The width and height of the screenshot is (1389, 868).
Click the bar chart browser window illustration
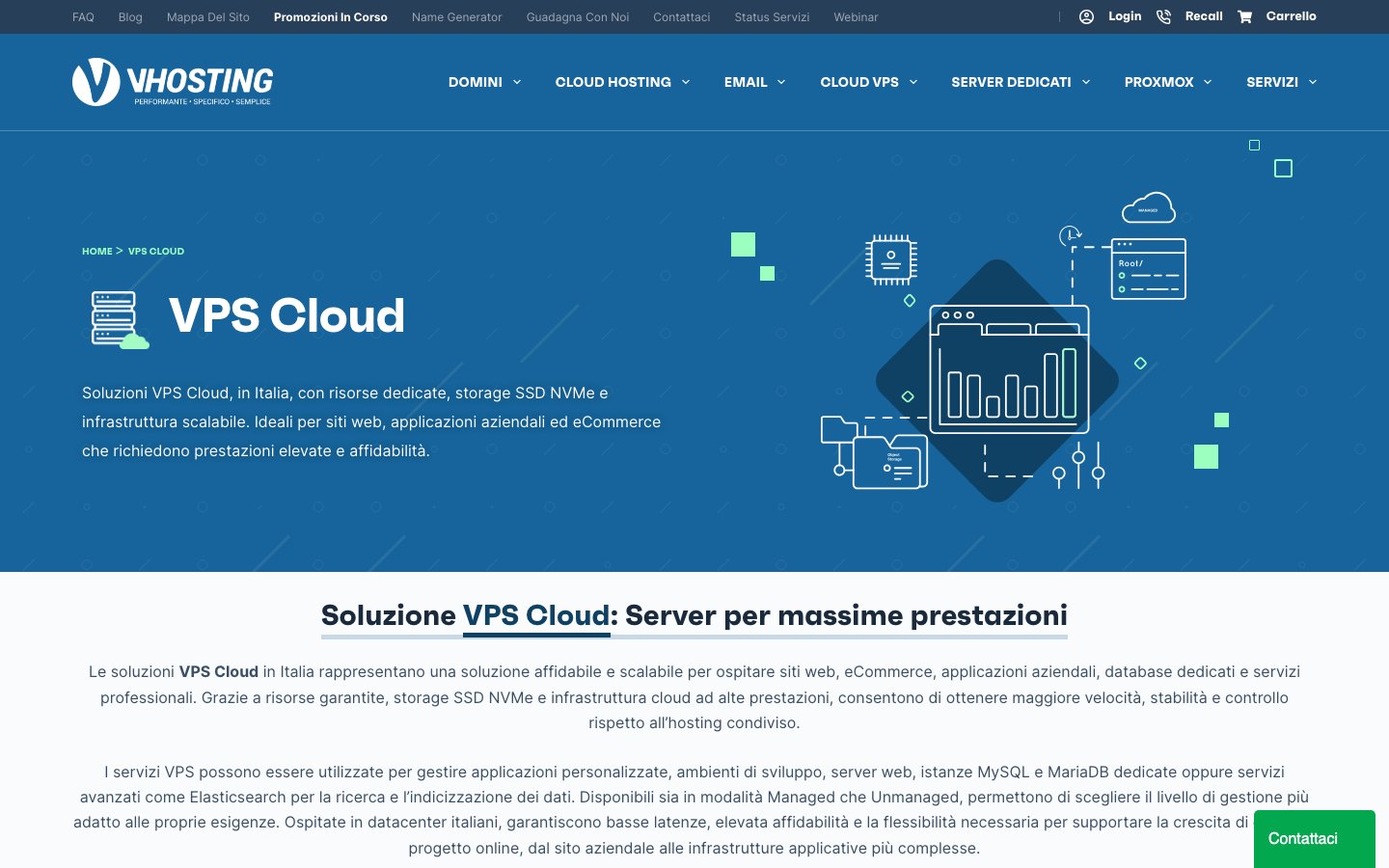(1009, 369)
